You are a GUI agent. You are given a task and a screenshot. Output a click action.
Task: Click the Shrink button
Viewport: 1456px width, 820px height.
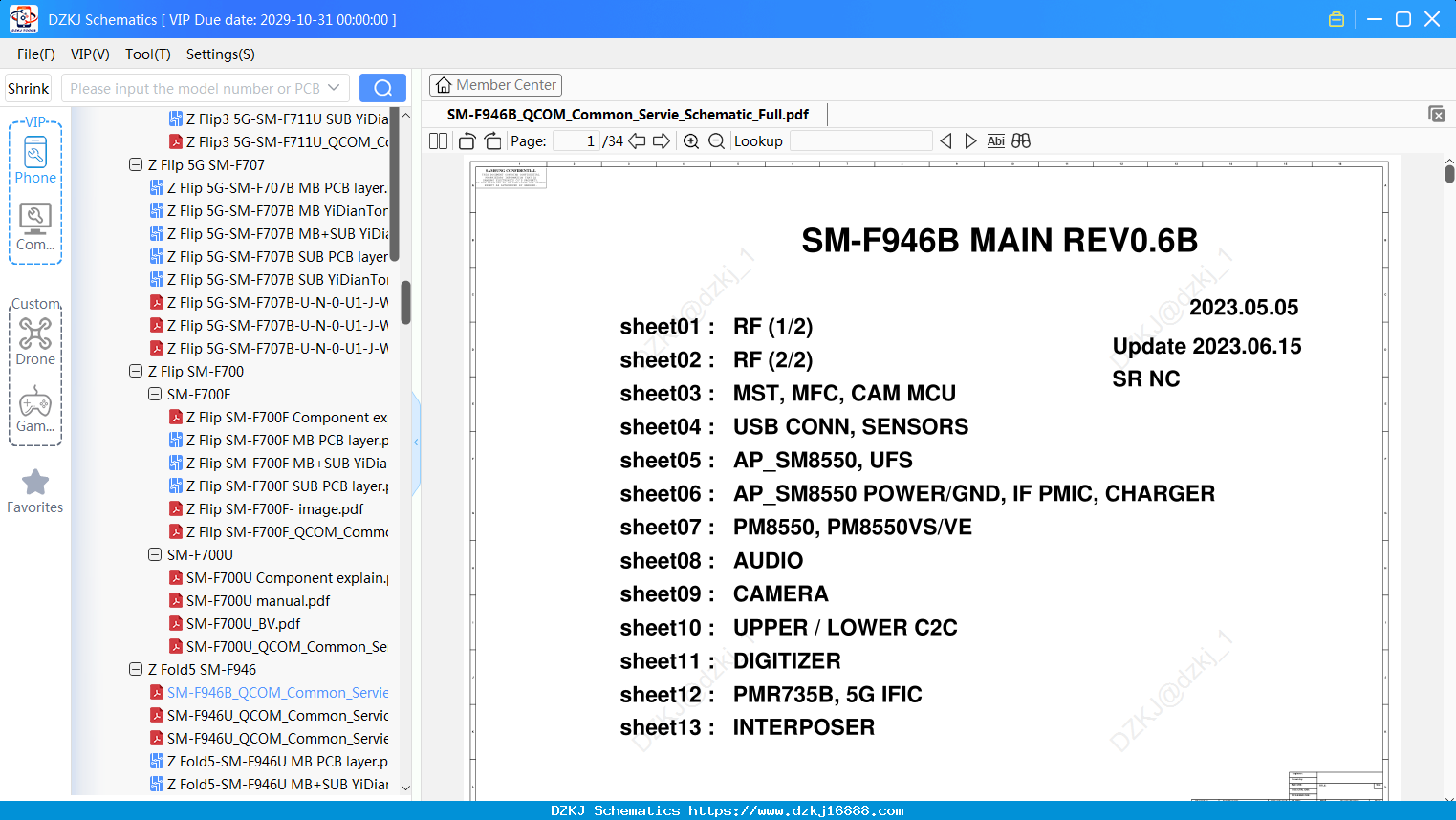click(29, 88)
